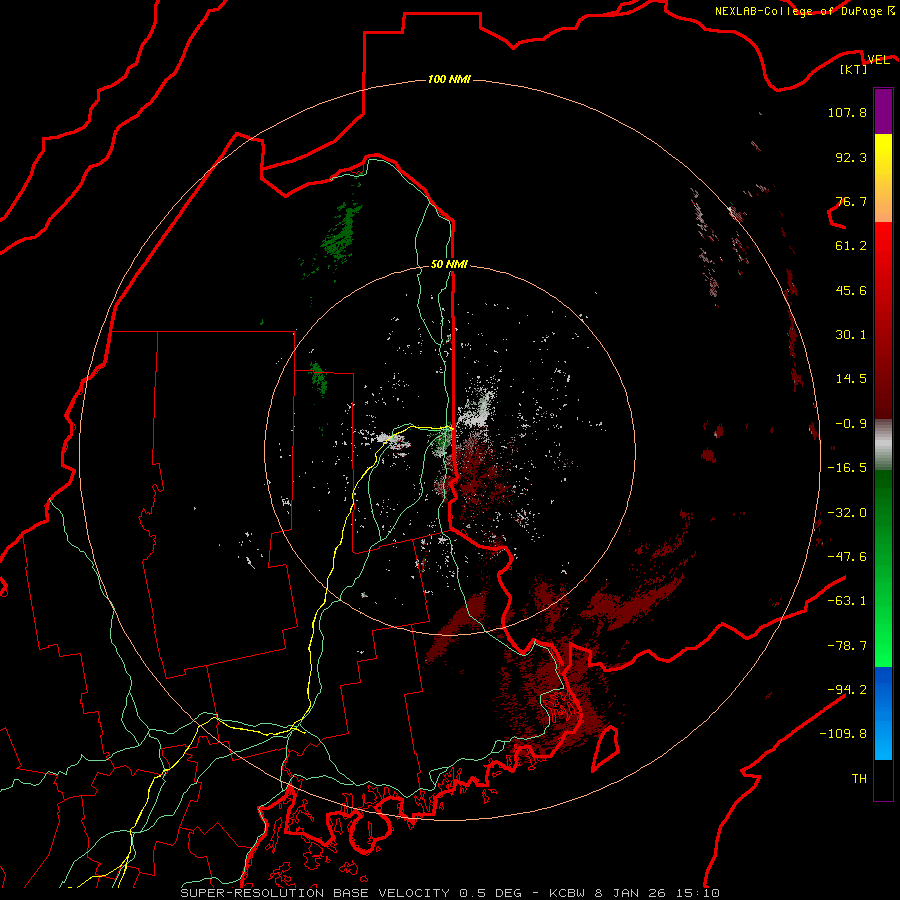Pick the gray near-zero segment of the color bar
Image resolution: width=900 pixels, height=900 pixels.
coord(883,445)
